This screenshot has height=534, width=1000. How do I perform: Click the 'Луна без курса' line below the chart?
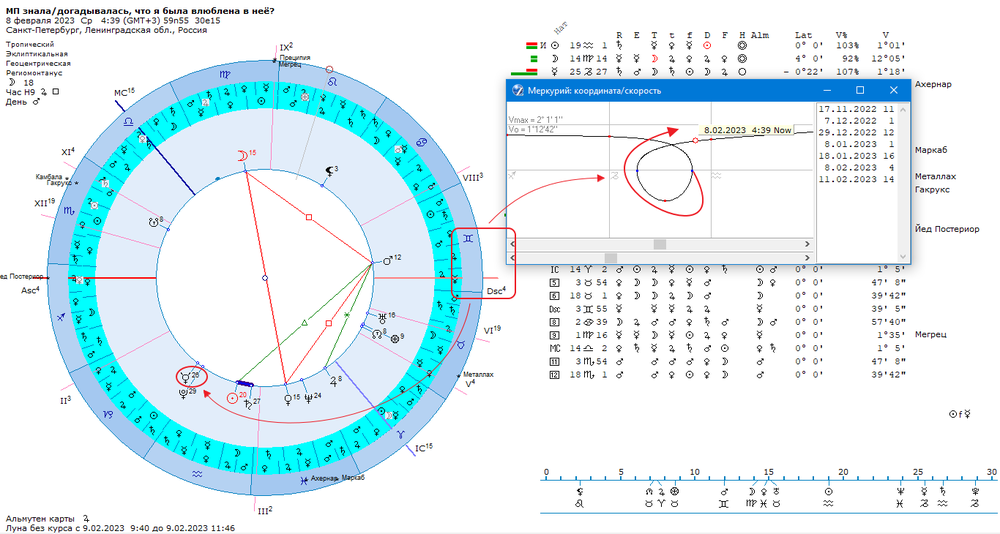(x=120, y=528)
